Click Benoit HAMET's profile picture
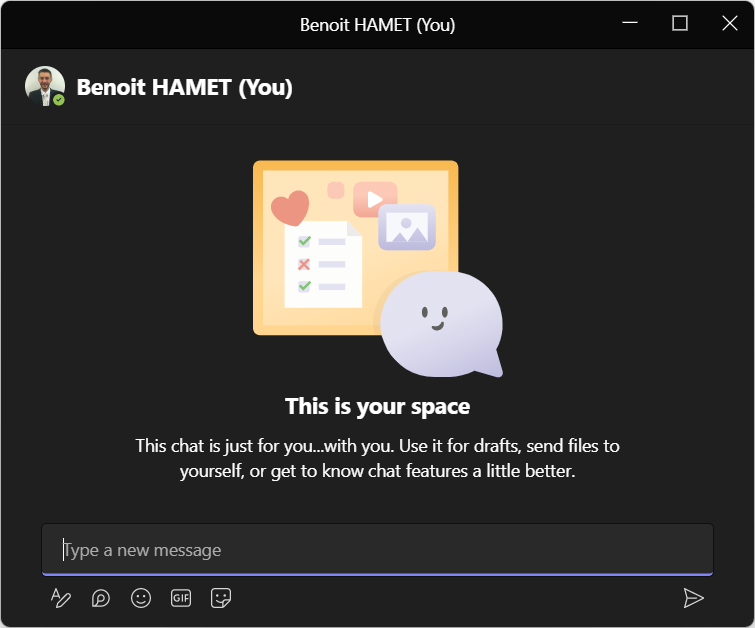 [43, 85]
